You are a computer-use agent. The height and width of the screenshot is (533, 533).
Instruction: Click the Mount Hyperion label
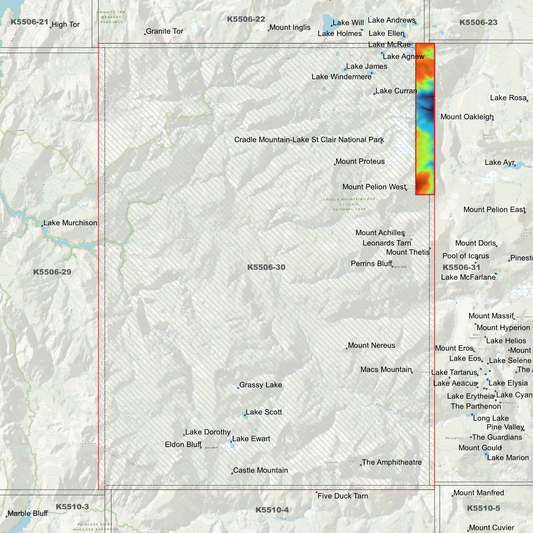pyautogui.click(x=503, y=328)
